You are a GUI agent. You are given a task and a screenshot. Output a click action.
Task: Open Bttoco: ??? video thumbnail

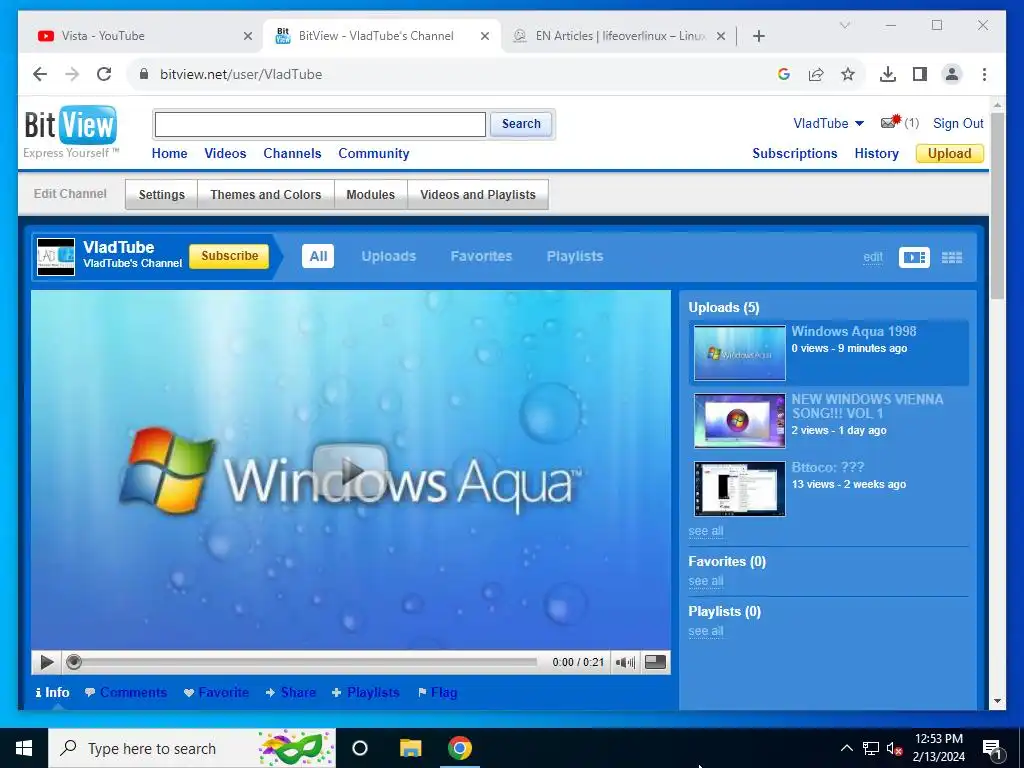tap(739, 488)
